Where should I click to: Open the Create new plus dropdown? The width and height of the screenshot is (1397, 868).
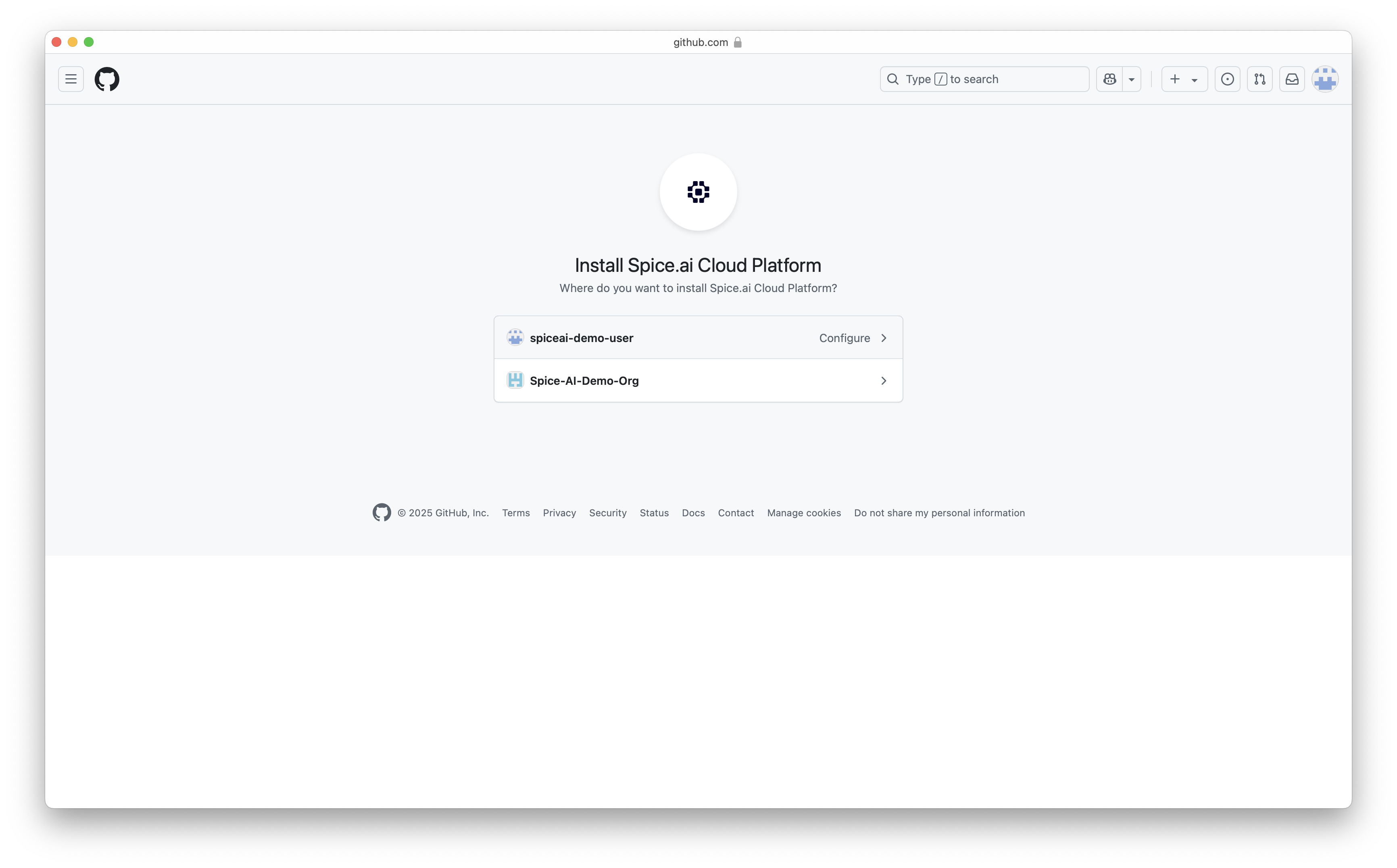tap(1184, 79)
